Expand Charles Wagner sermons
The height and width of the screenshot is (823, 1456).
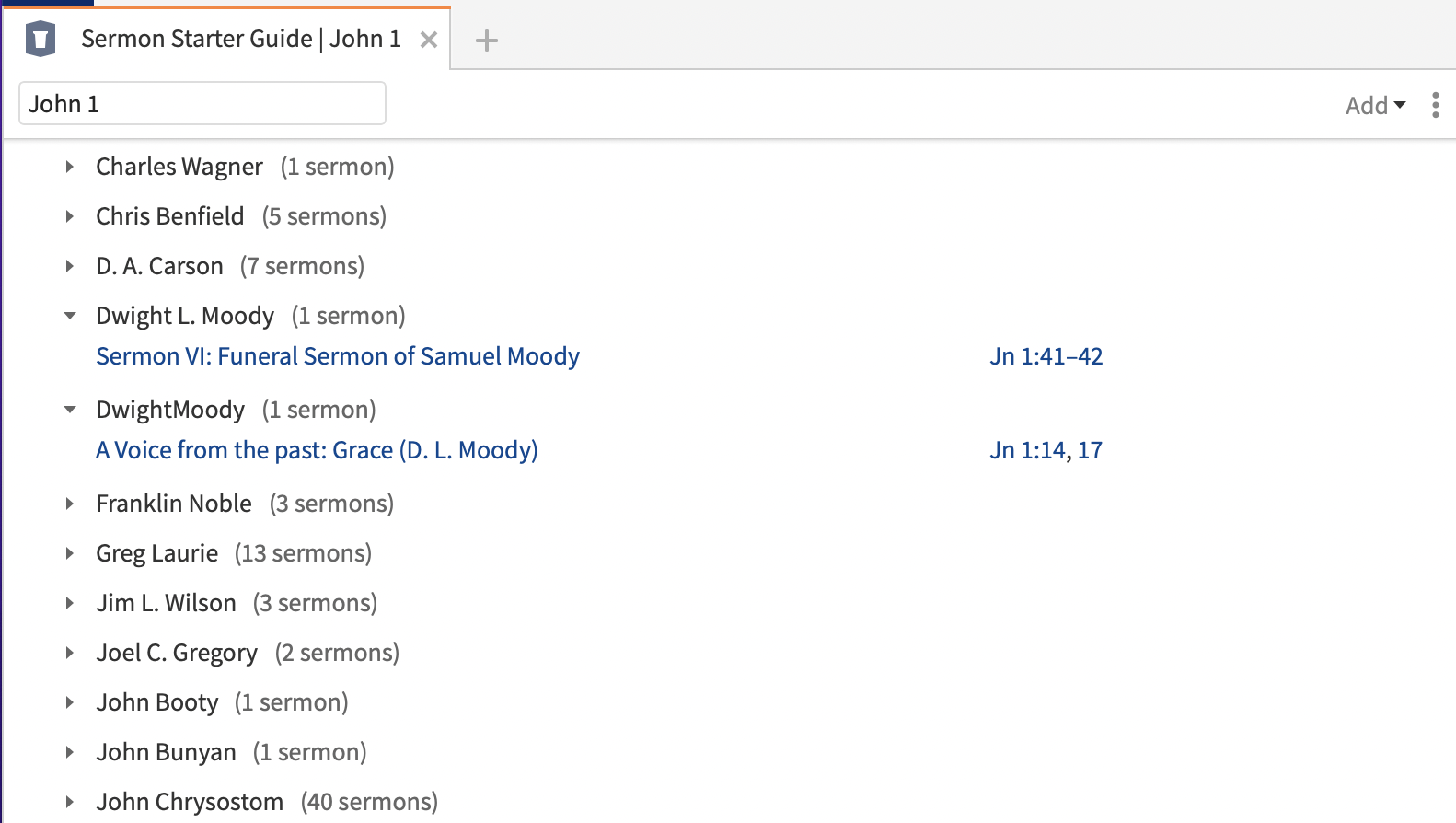70,167
